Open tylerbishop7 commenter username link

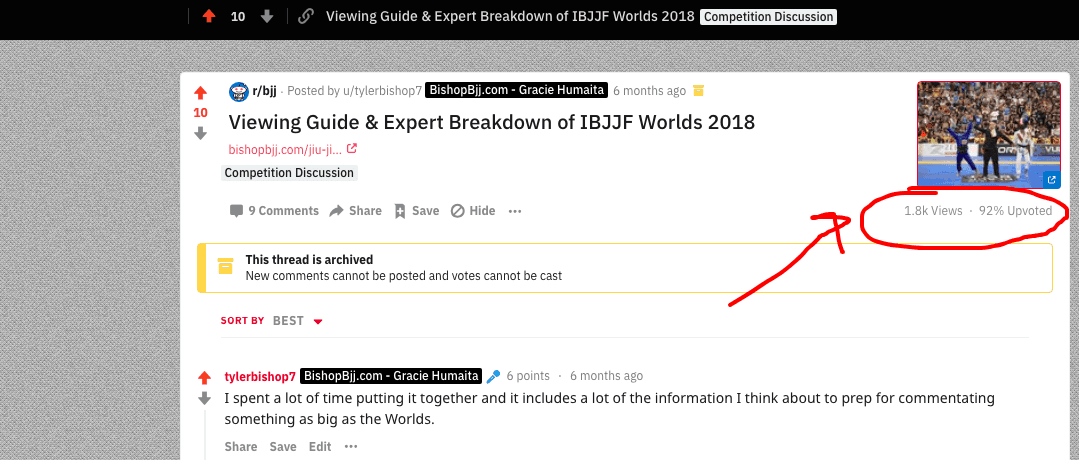260,376
